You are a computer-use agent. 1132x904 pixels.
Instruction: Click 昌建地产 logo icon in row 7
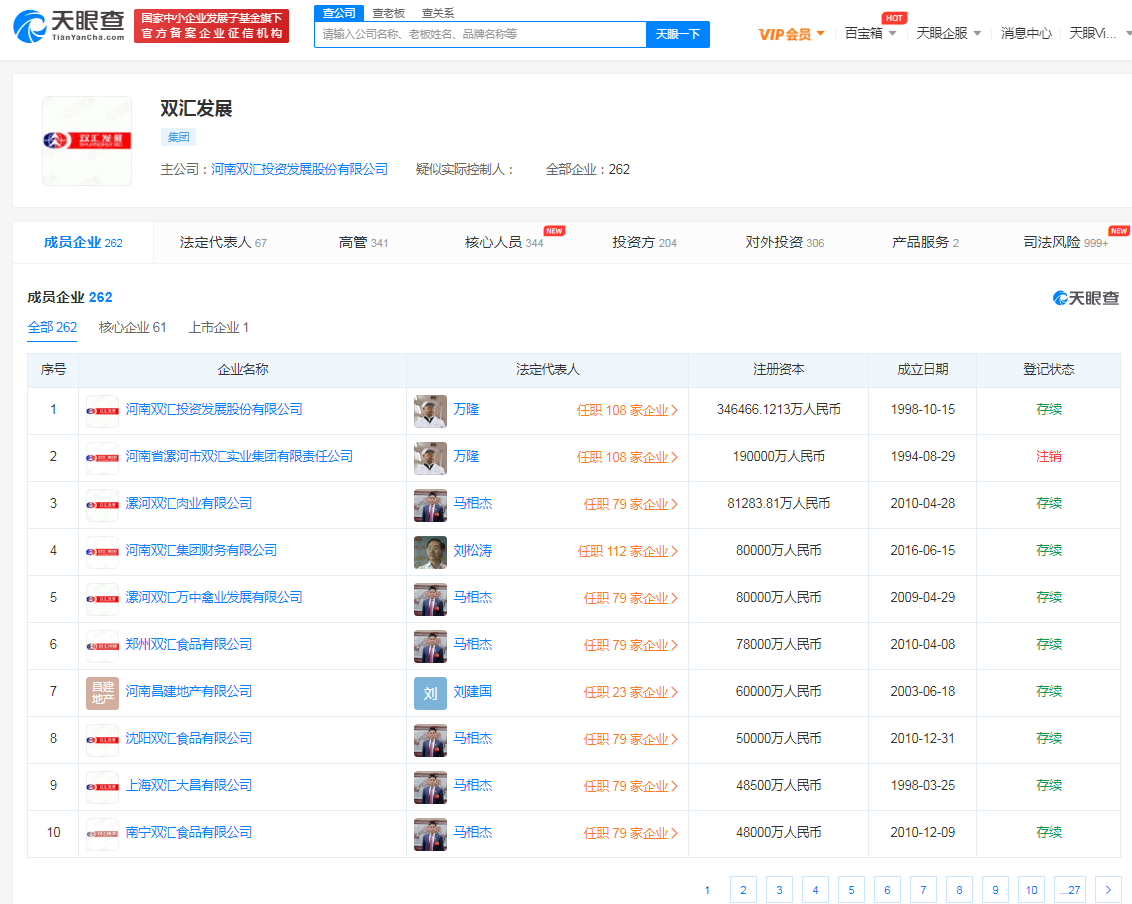[102, 692]
